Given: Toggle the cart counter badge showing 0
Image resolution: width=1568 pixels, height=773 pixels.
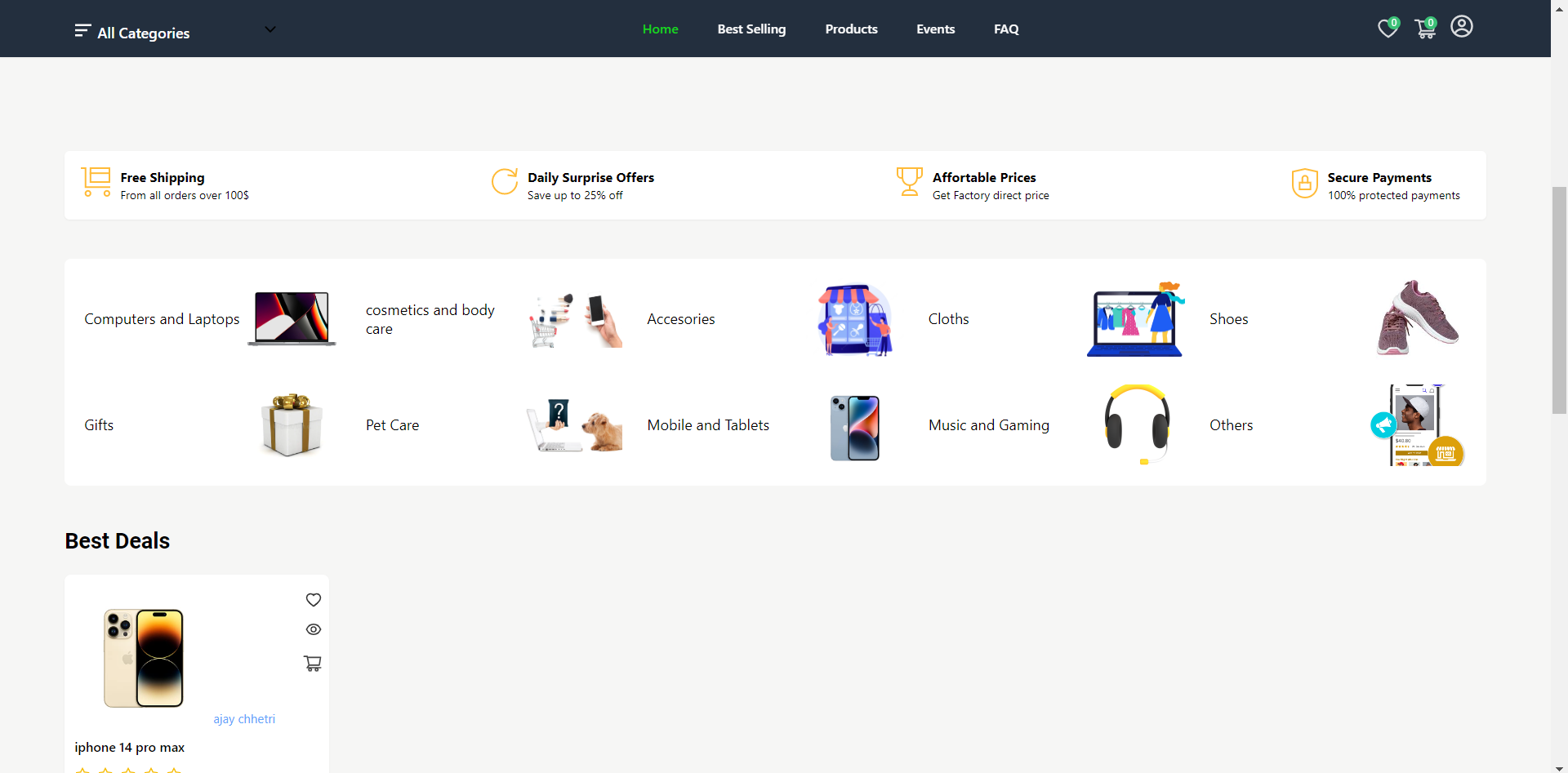Looking at the screenshot, I should 1432,21.
